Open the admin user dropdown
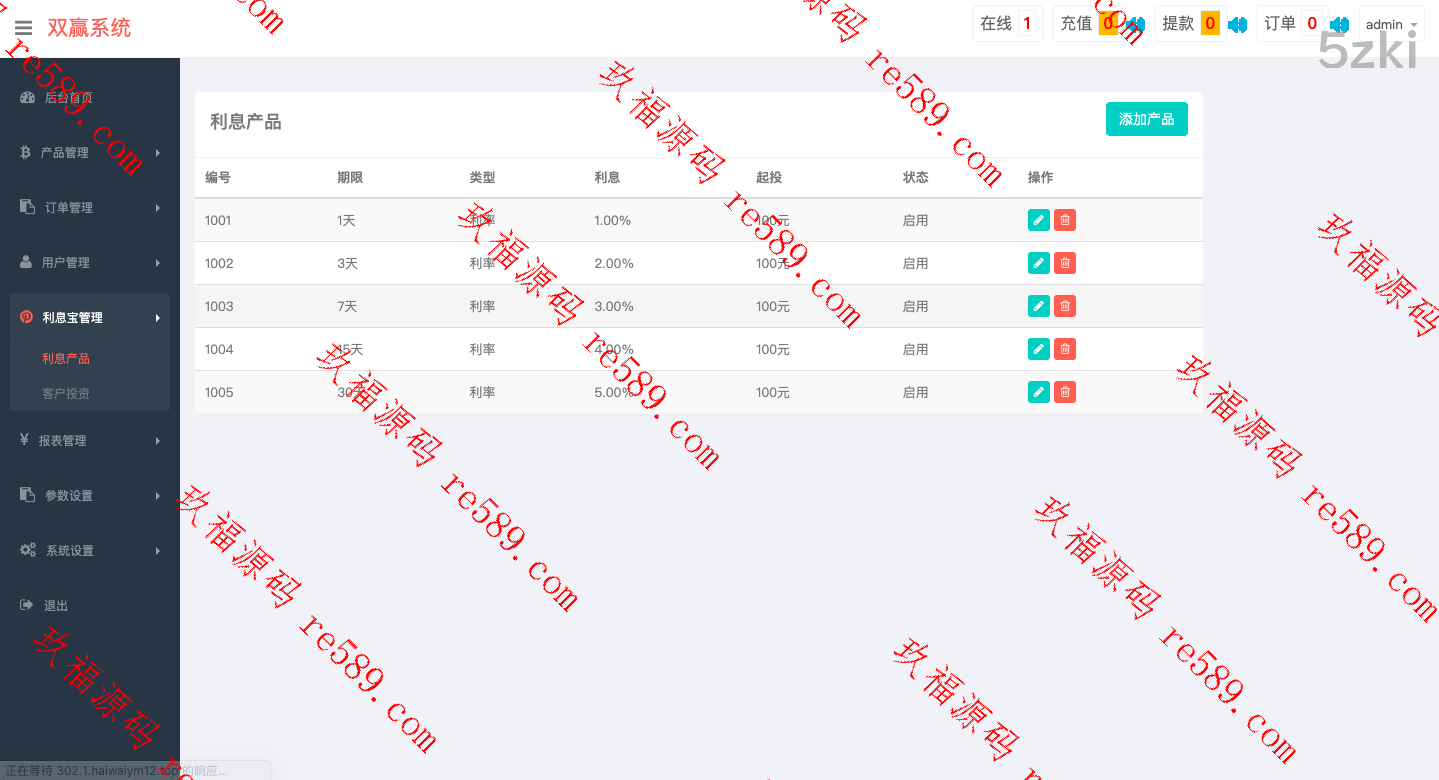Image resolution: width=1439 pixels, height=780 pixels. click(x=1391, y=25)
